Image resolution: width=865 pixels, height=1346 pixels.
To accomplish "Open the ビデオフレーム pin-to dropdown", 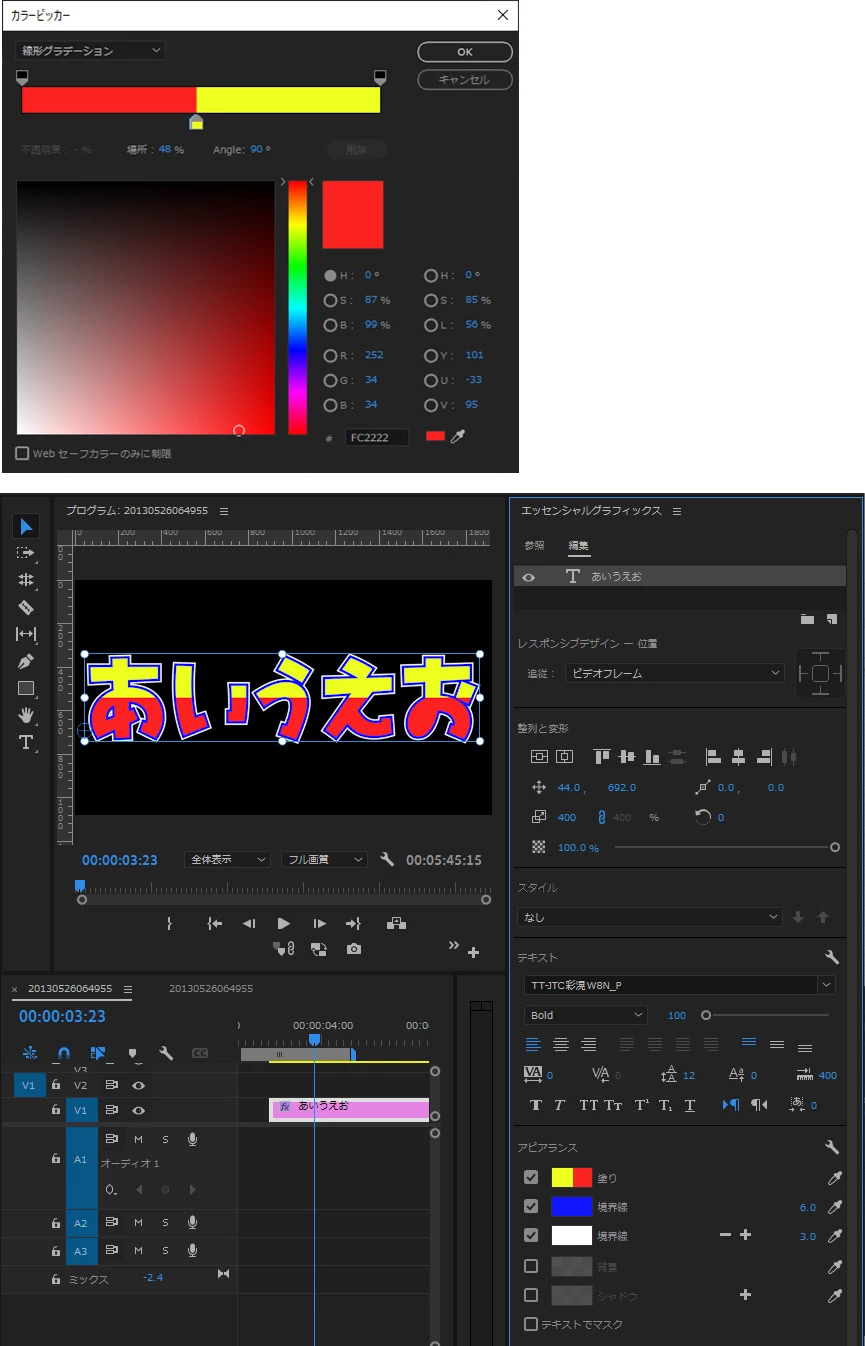I will pos(675,673).
